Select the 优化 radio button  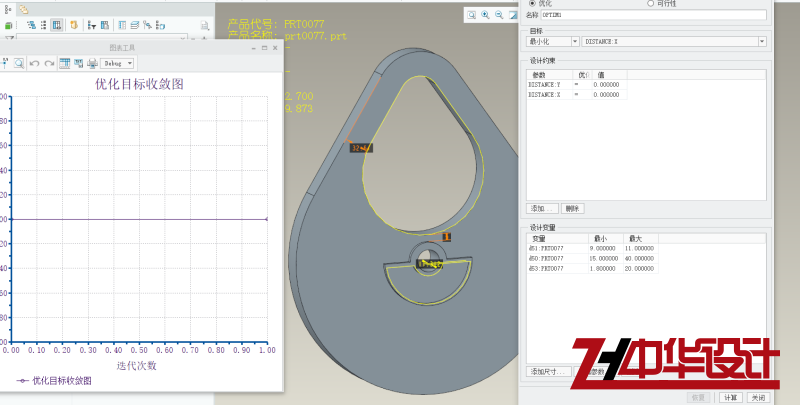point(532,4)
